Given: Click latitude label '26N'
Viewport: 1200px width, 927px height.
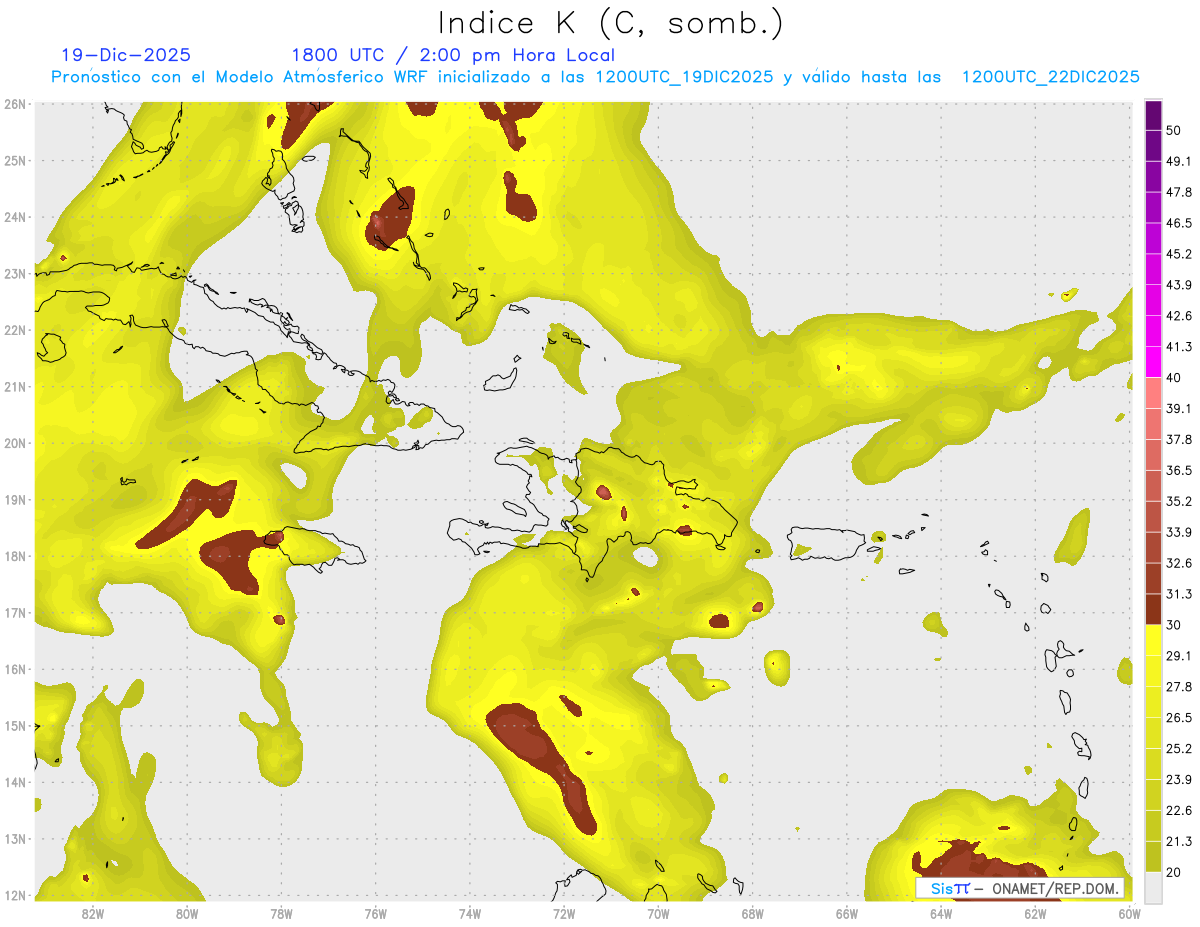Looking at the screenshot, I should [x=14, y=104].
